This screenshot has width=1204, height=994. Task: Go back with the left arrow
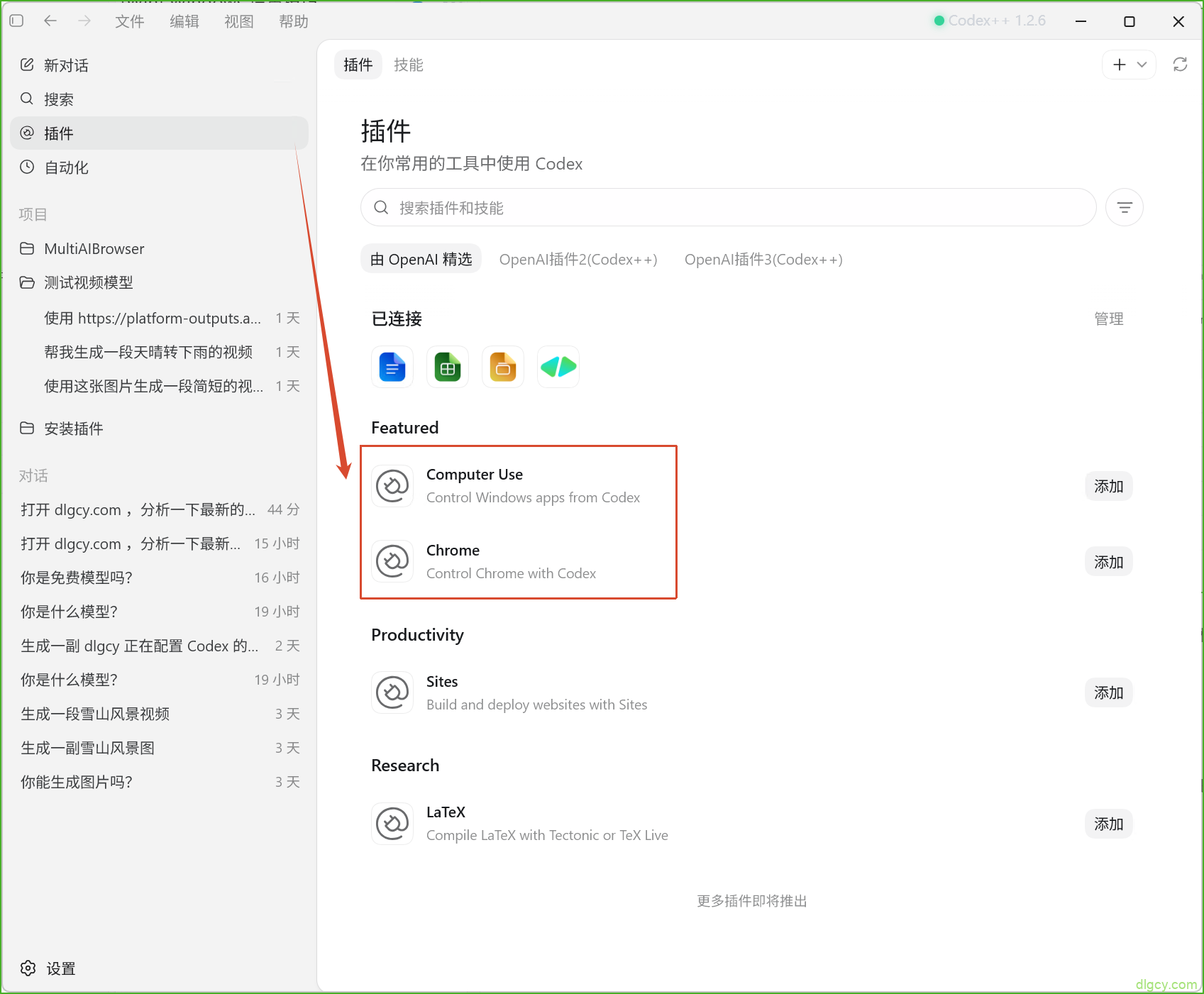(50, 21)
